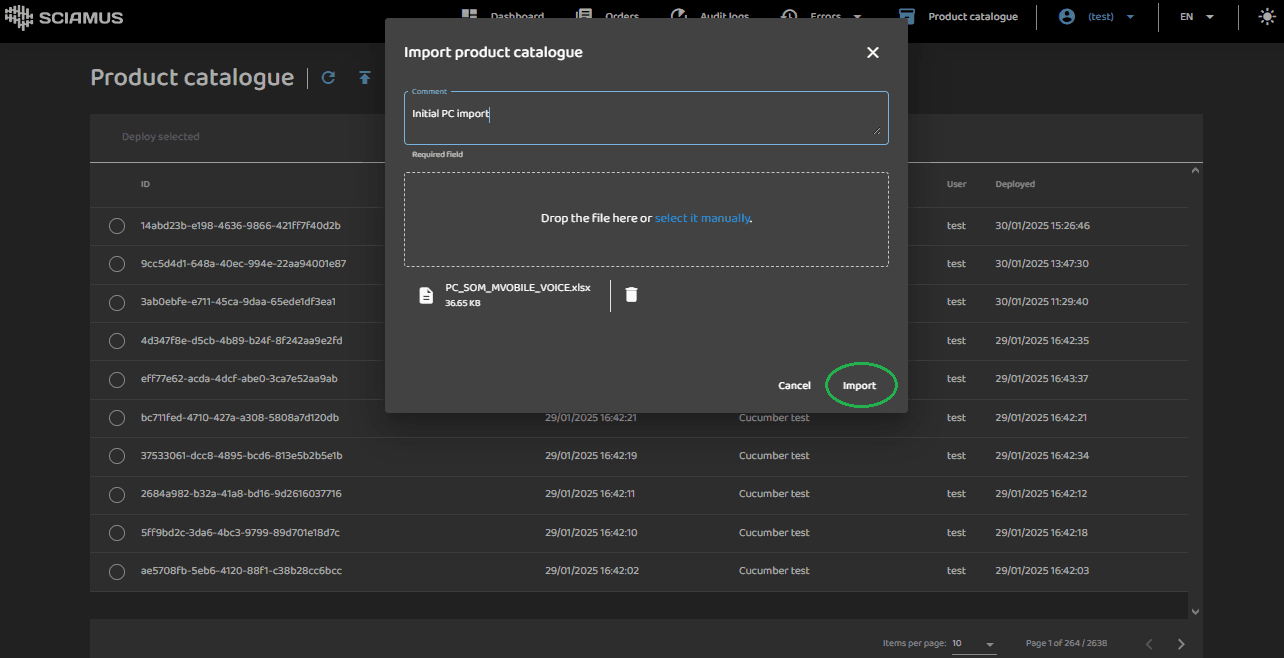Click the select it manually link
Viewport: 1284px width, 658px height.
tap(702, 218)
